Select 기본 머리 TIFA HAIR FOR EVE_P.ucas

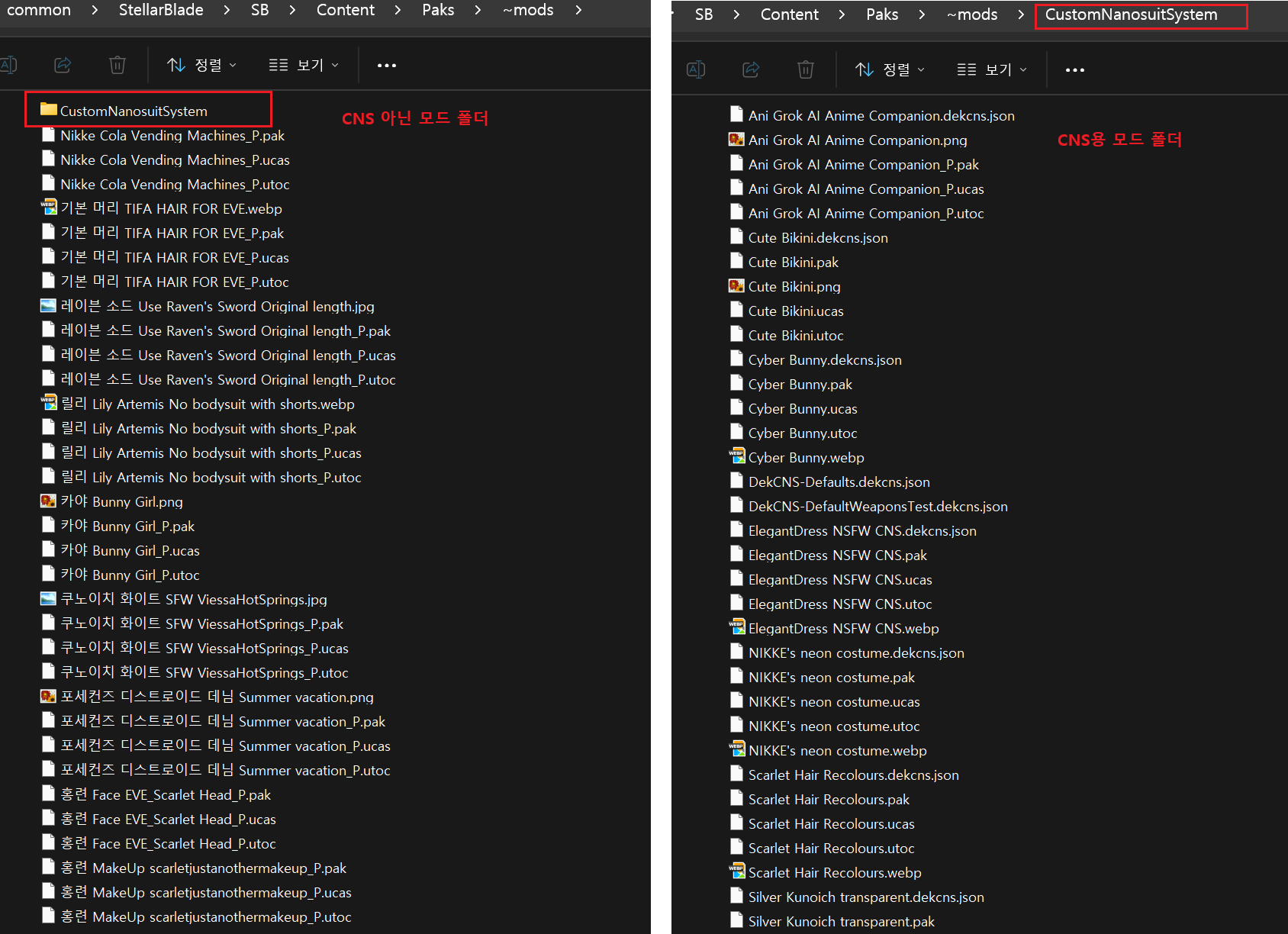click(175, 257)
